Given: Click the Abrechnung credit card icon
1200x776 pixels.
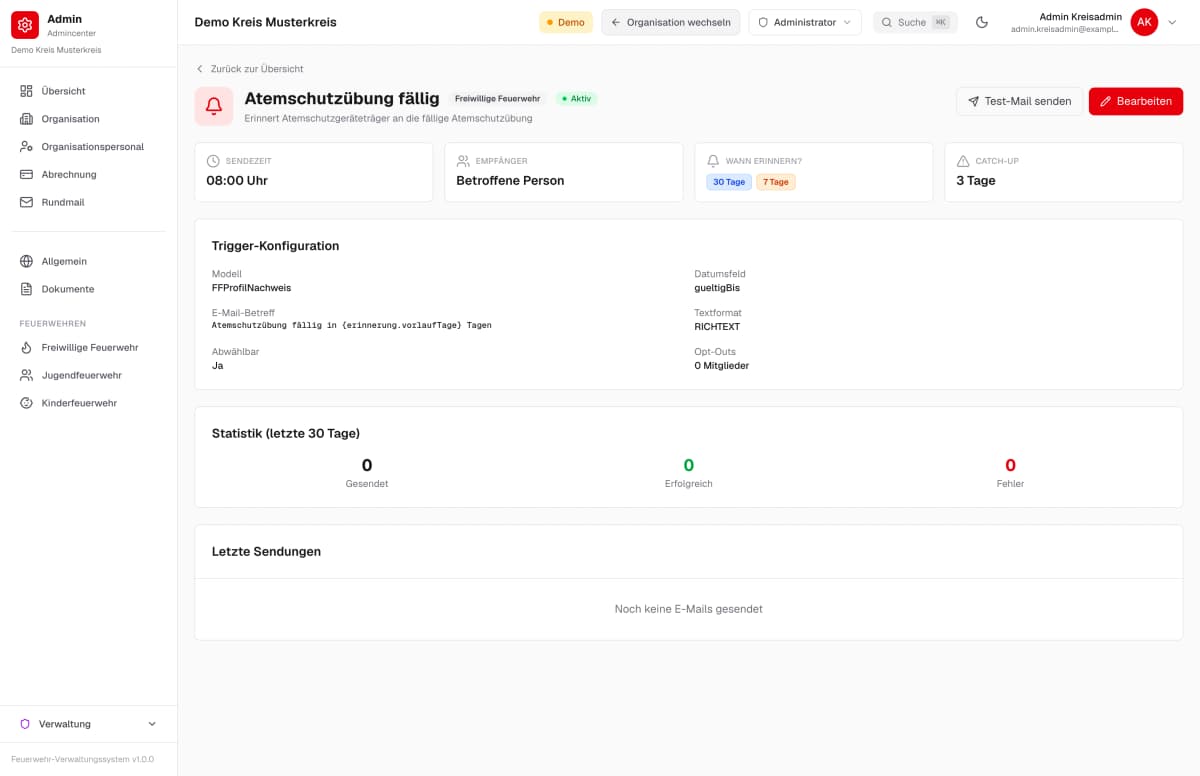Looking at the screenshot, I should [x=26, y=175].
